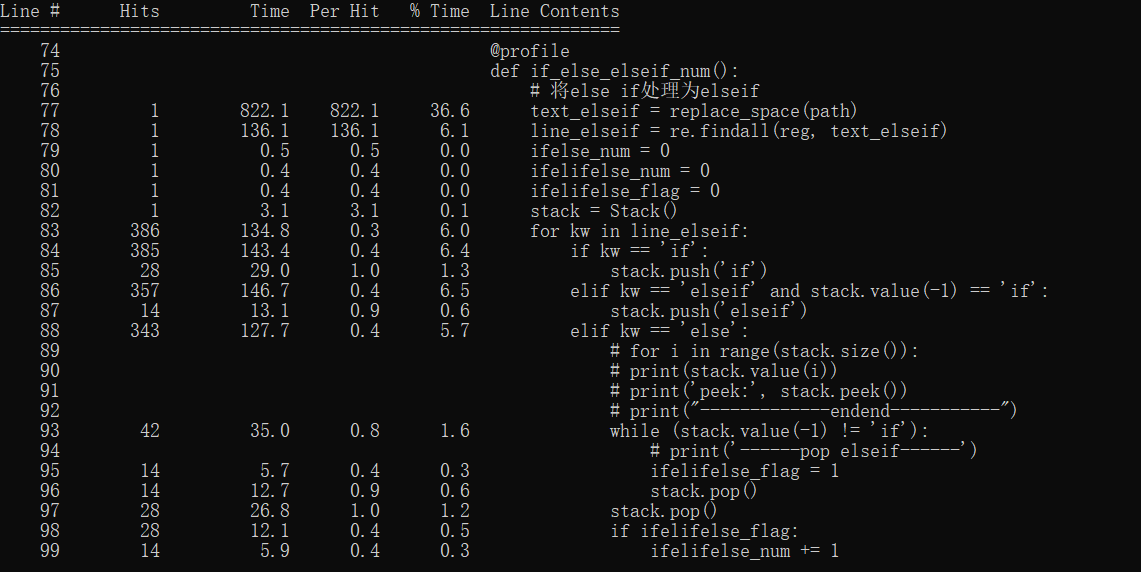
Task: Click the "if ifelifelse_flag:" line
Action: point(704,531)
